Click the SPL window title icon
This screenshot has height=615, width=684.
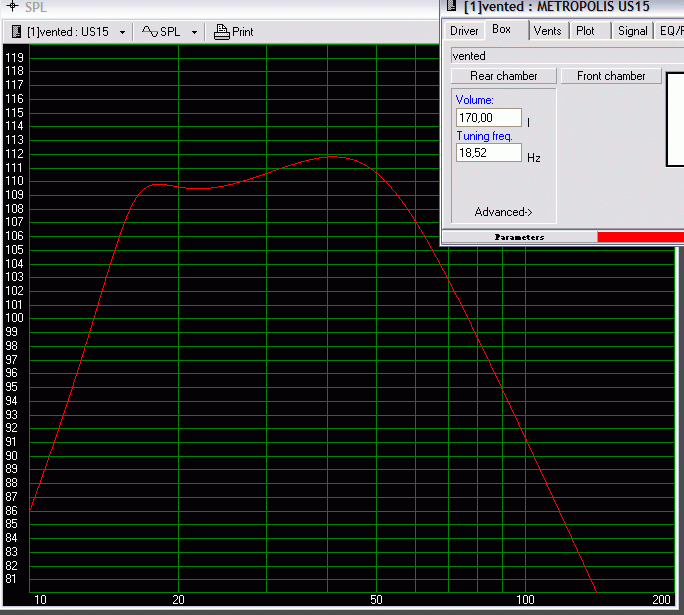12,6
